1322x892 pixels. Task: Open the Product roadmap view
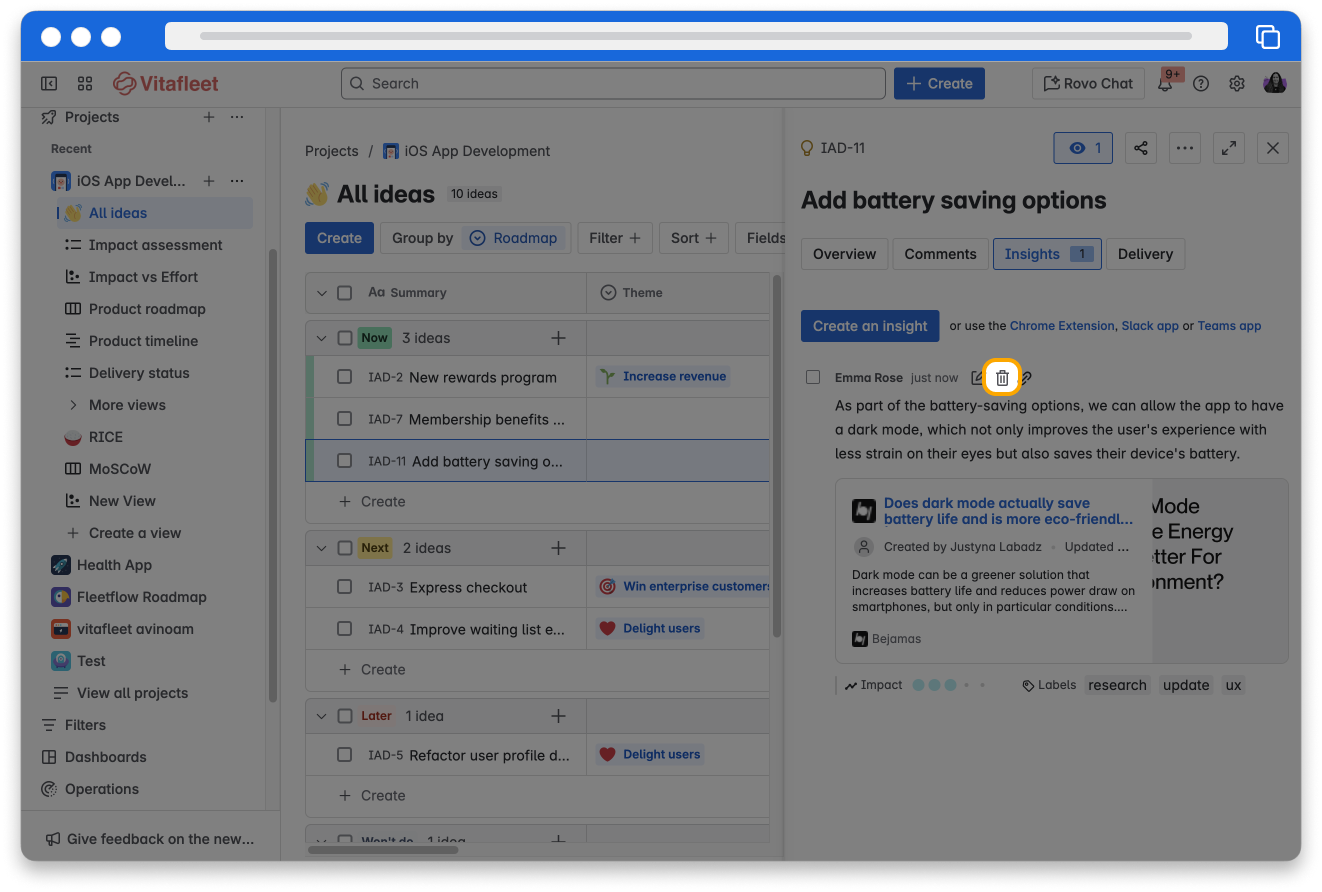pyautogui.click(x=147, y=309)
